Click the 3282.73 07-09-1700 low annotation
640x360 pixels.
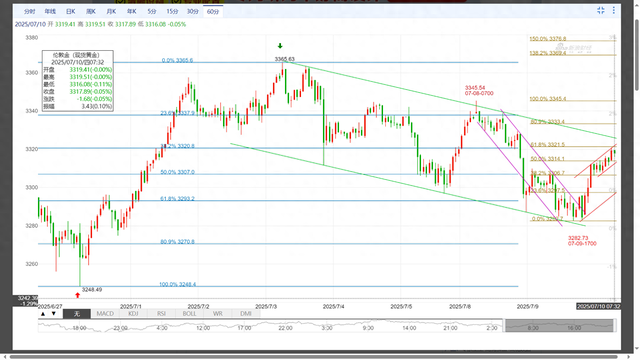(x=582, y=241)
